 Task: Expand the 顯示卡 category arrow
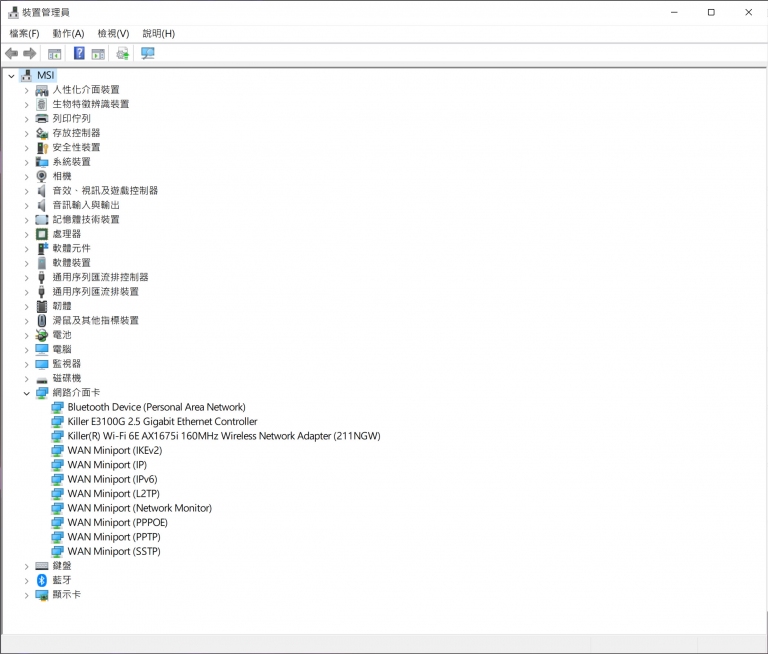click(x=26, y=595)
